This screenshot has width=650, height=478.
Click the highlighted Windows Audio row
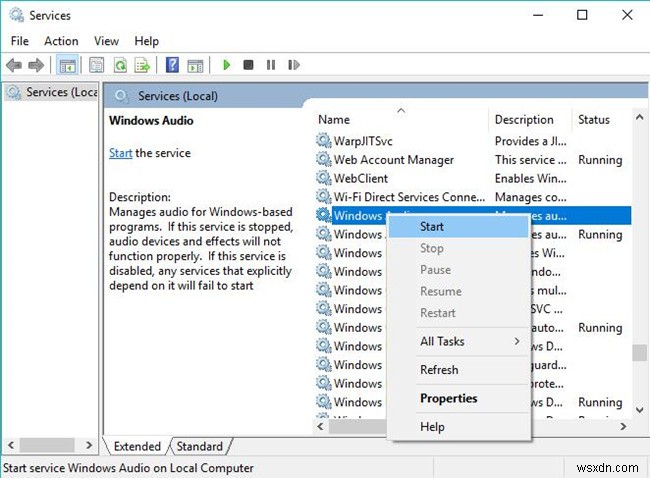pos(473,216)
